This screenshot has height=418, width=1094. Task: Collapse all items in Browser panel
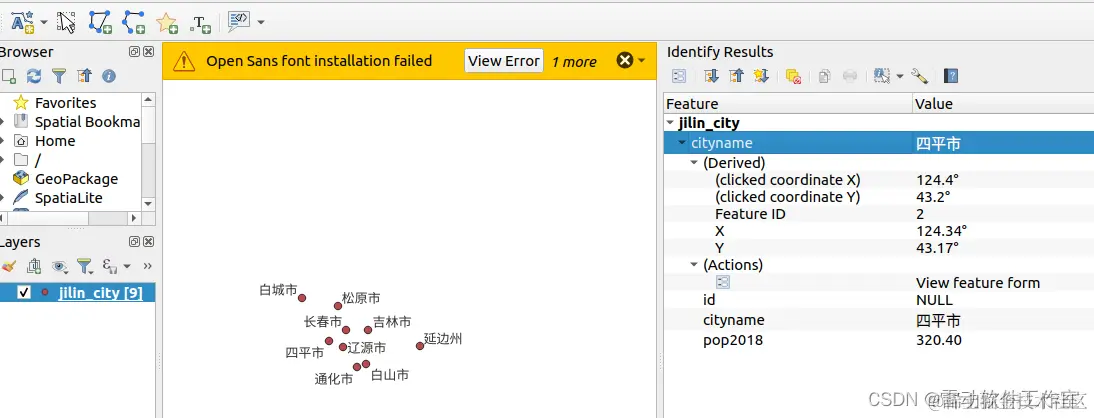pos(84,75)
